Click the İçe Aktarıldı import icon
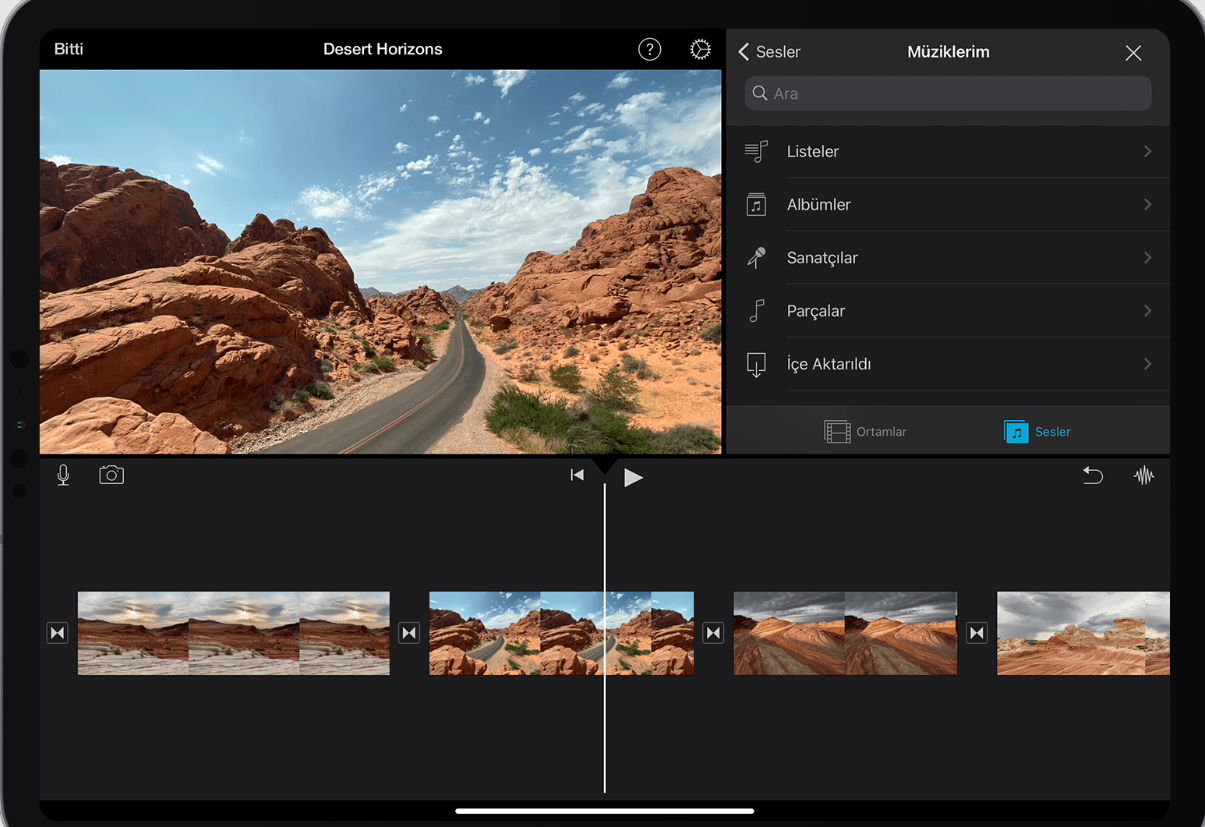Image resolution: width=1205 pixels, height=827 pixels. 756,364
